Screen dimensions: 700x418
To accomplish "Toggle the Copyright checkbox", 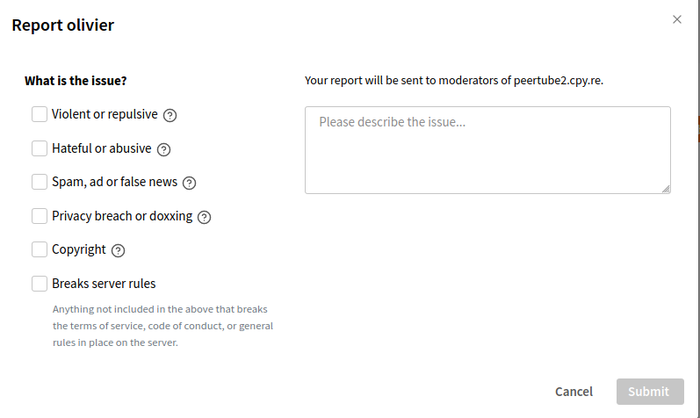I will coord(39,250).
